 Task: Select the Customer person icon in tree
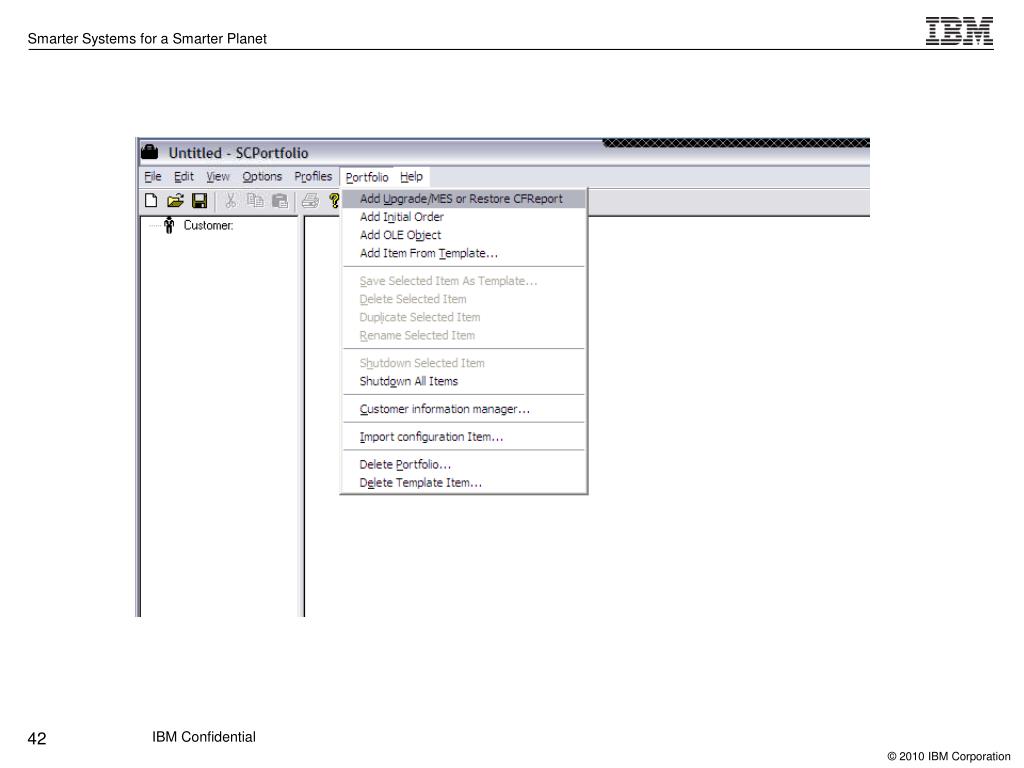[x=169, y=225]
